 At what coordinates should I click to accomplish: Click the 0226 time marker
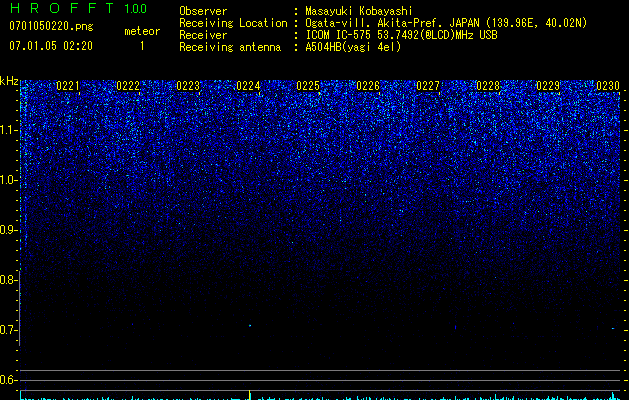tap(368, 86)
